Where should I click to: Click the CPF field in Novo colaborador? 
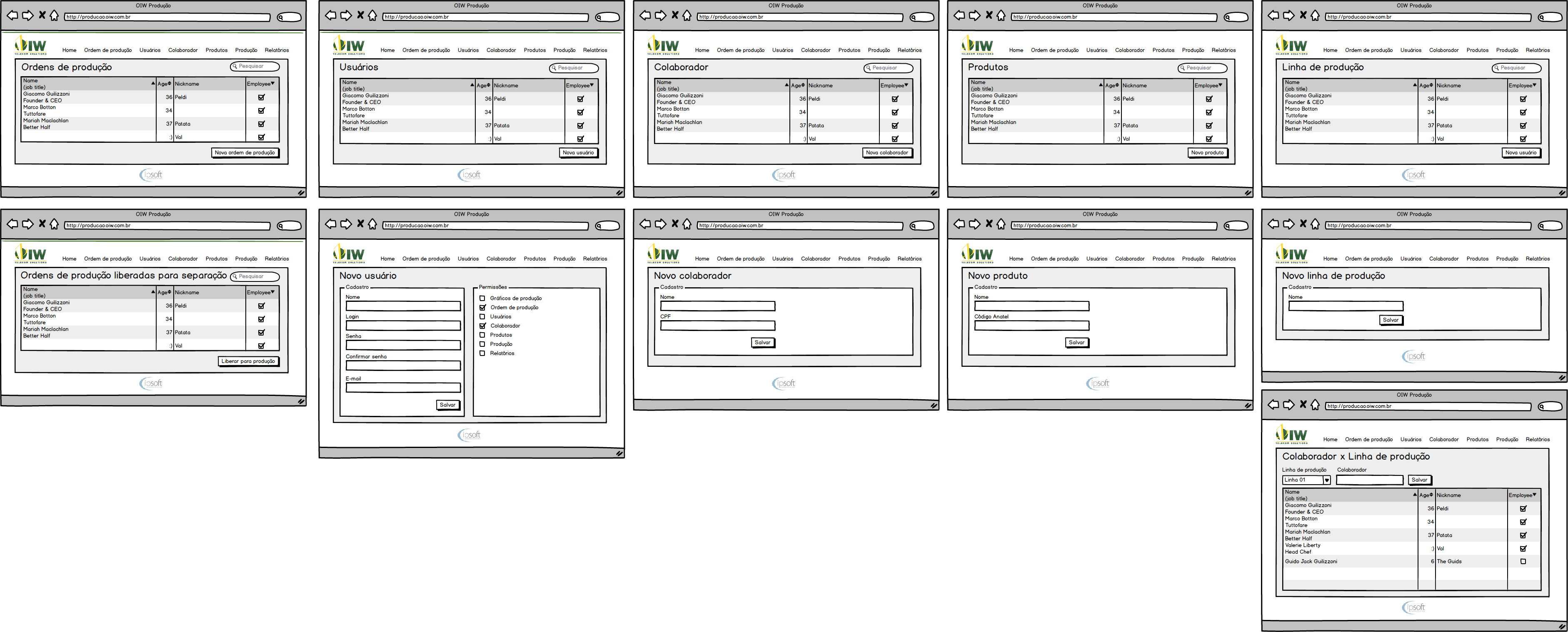pyautogui.click(x=718, y=326)
